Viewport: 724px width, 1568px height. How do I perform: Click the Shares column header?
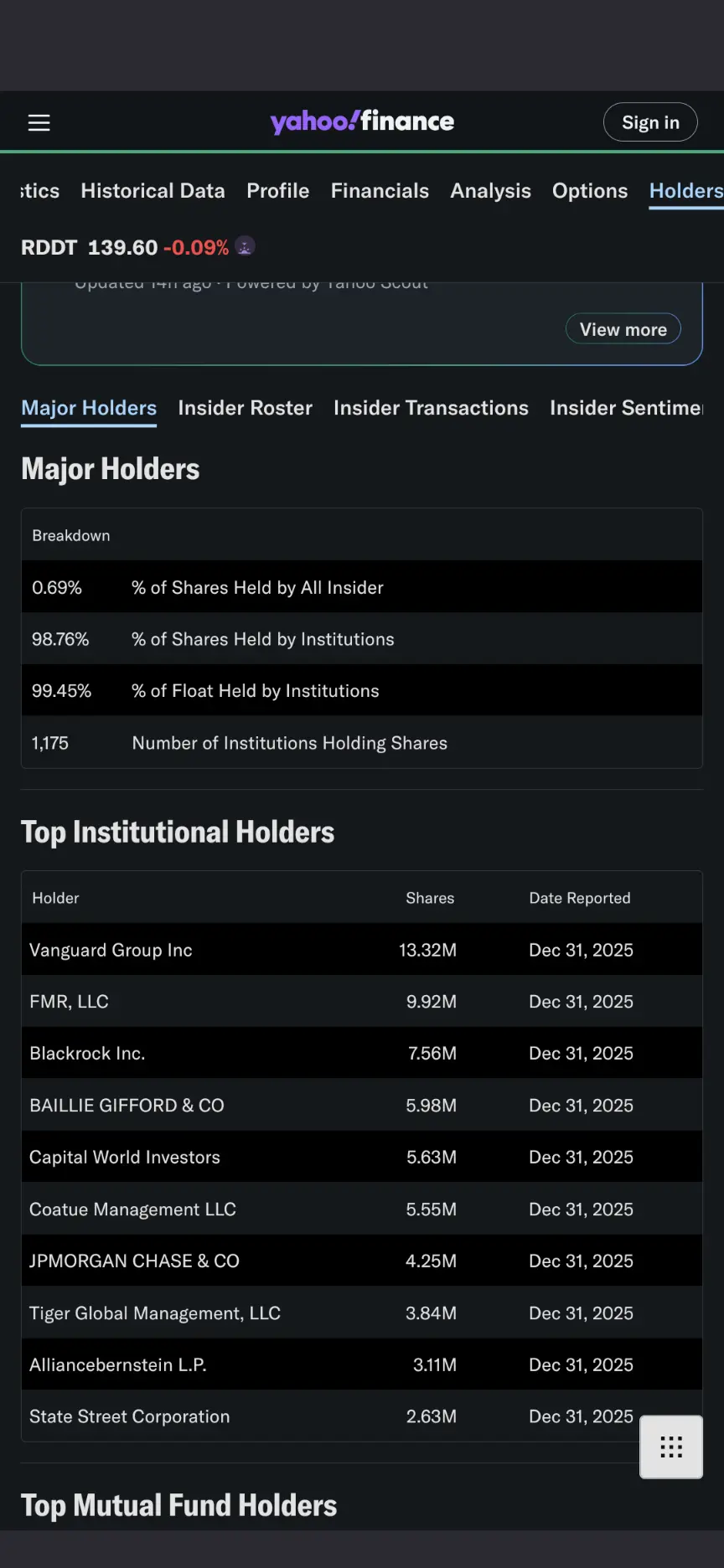[430, 898]
